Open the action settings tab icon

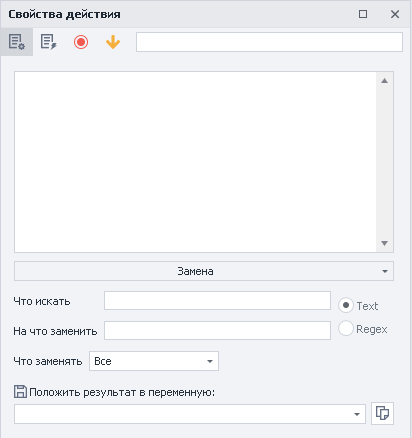click(x=17, y=42)
